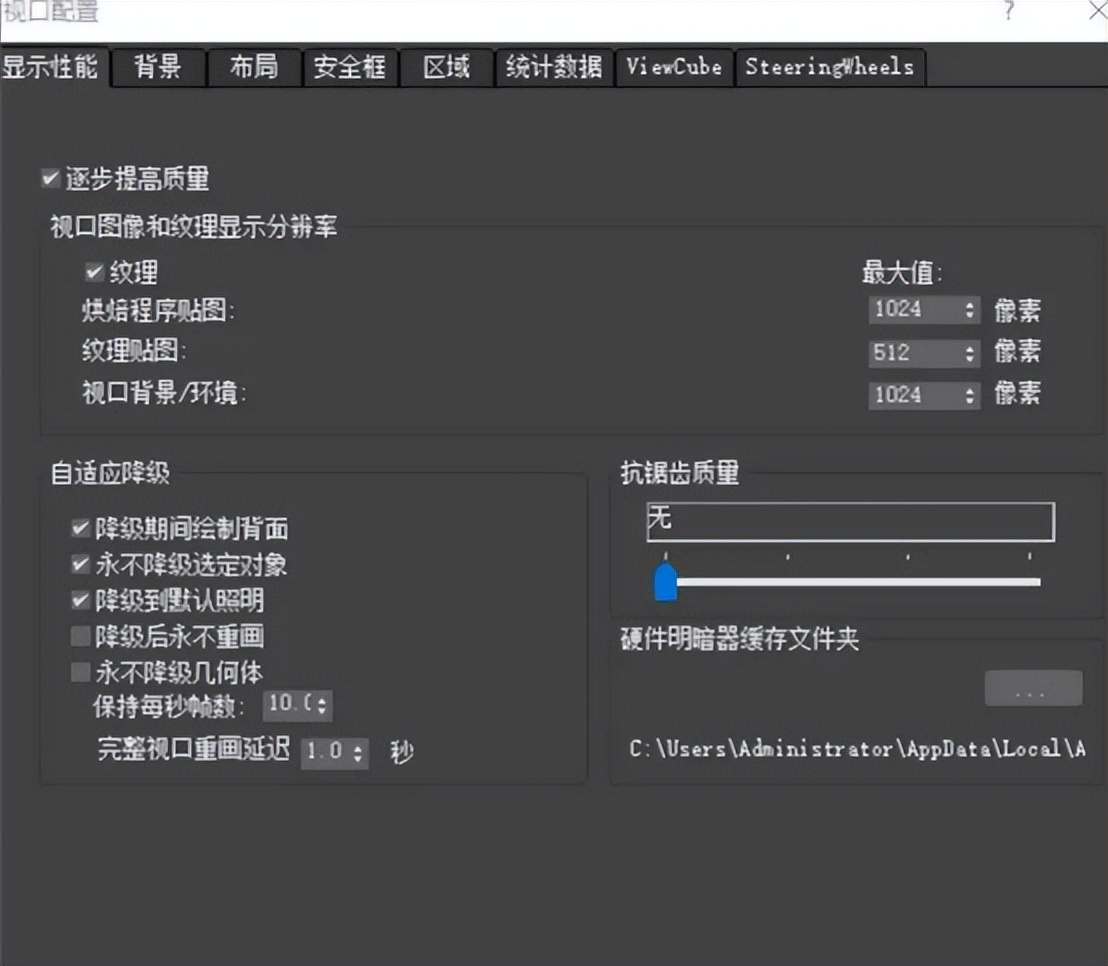The height and width of the screenshot is (966, 1108).
Task: Adjust the 抗锯齿质量 slider
Action: tap(666, 581)
